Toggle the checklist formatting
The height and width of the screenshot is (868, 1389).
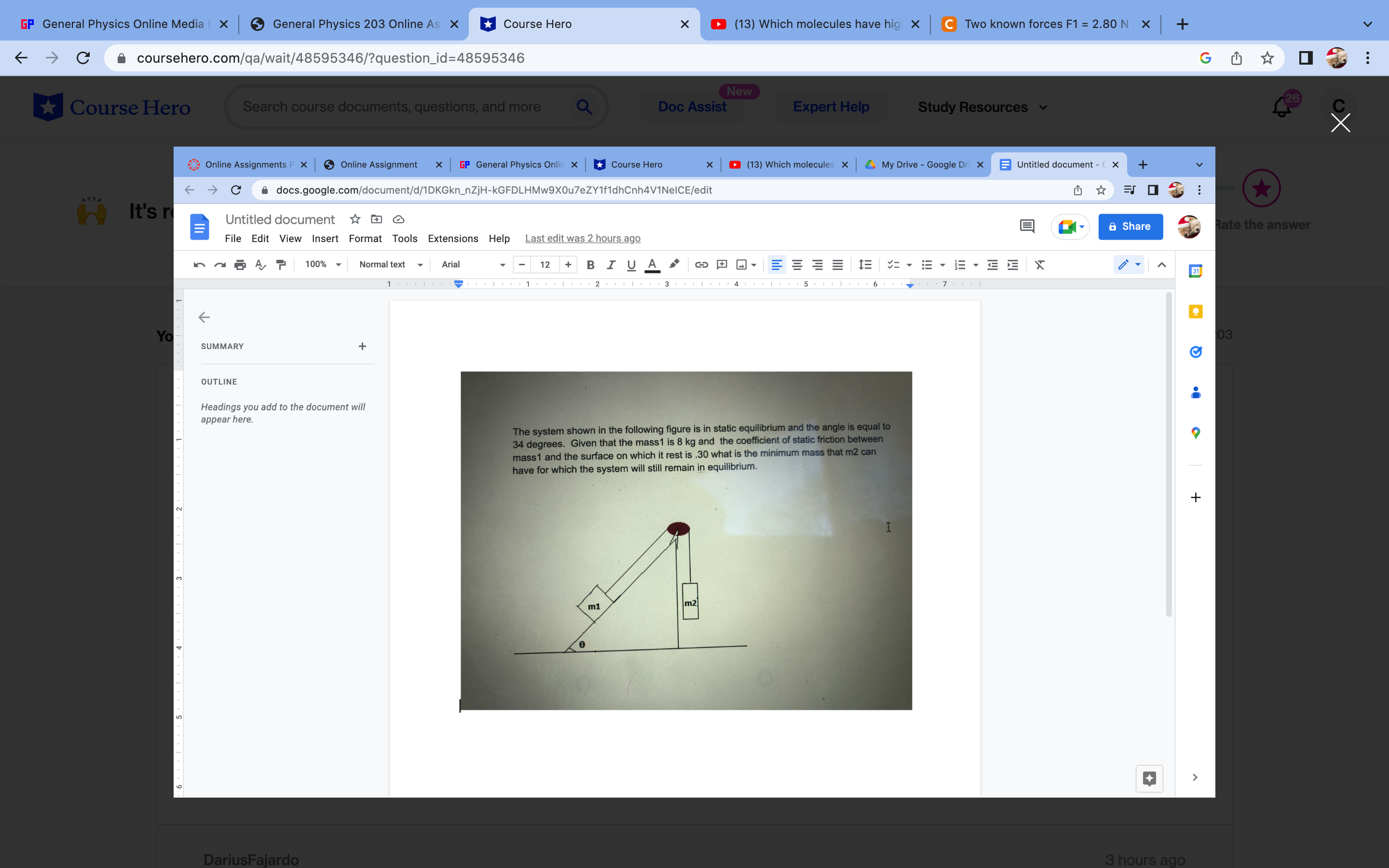[894, 265]
